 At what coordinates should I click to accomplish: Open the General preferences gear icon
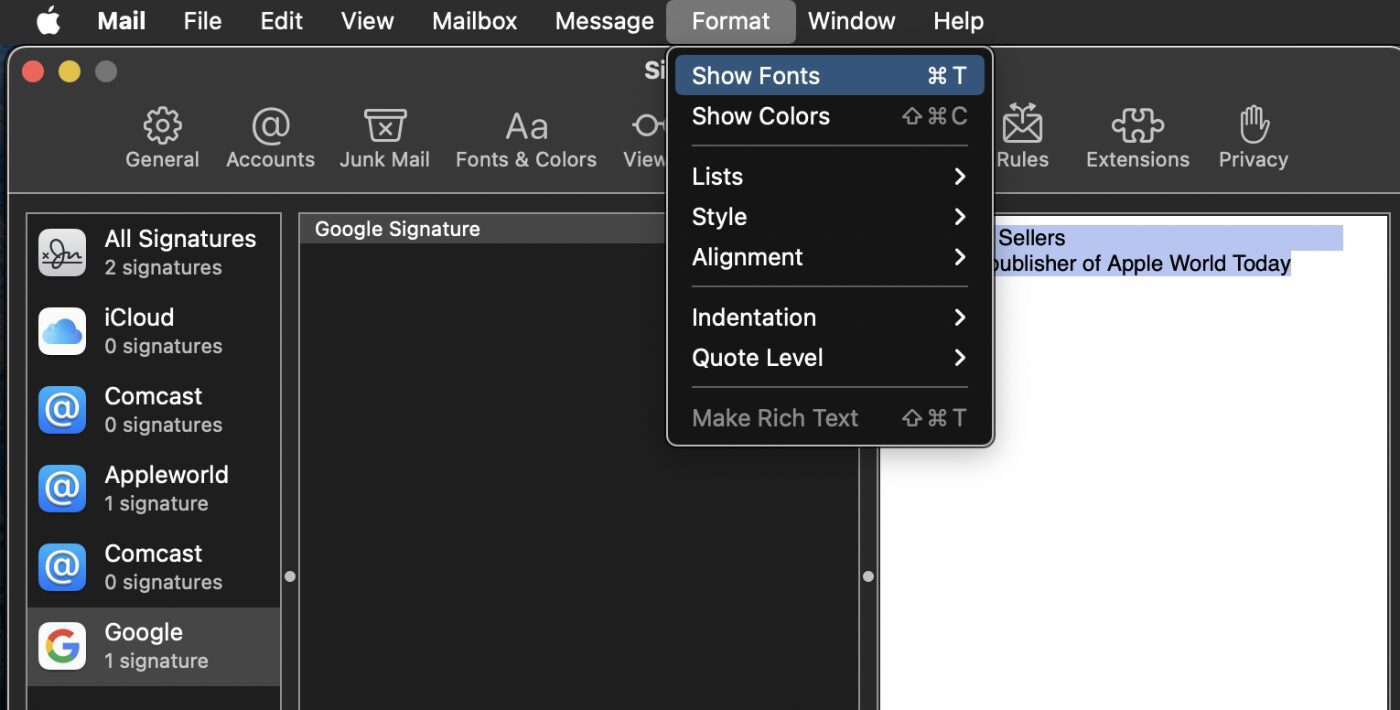tap(162, 128)
